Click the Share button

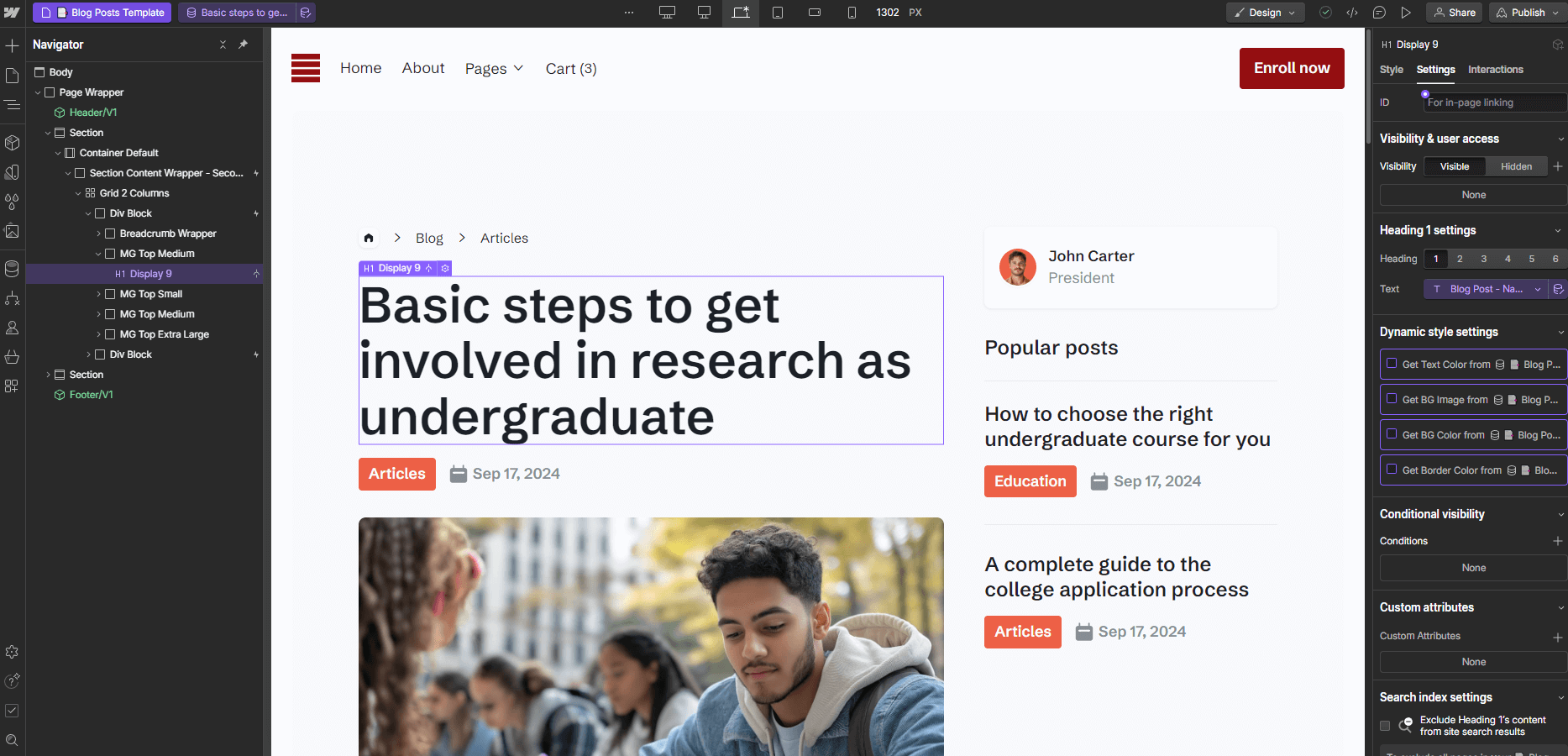pos(1454,13)
